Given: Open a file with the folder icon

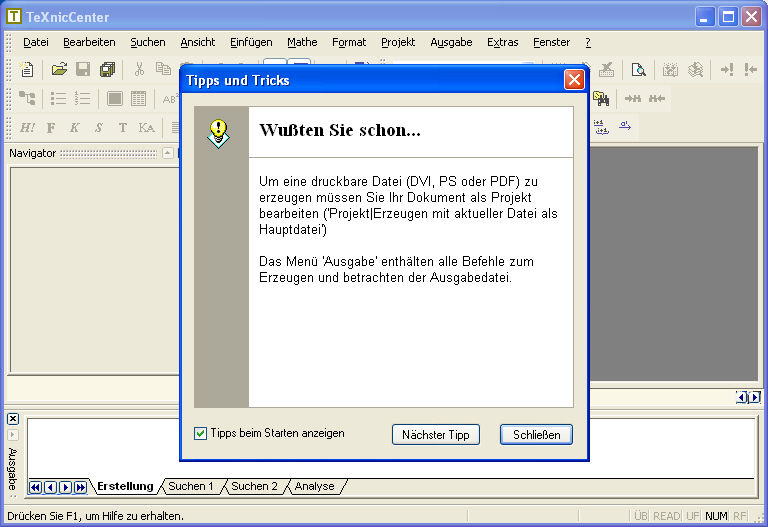Looking at the screenshot, I should pyautogui.click(x=59, y=70).
